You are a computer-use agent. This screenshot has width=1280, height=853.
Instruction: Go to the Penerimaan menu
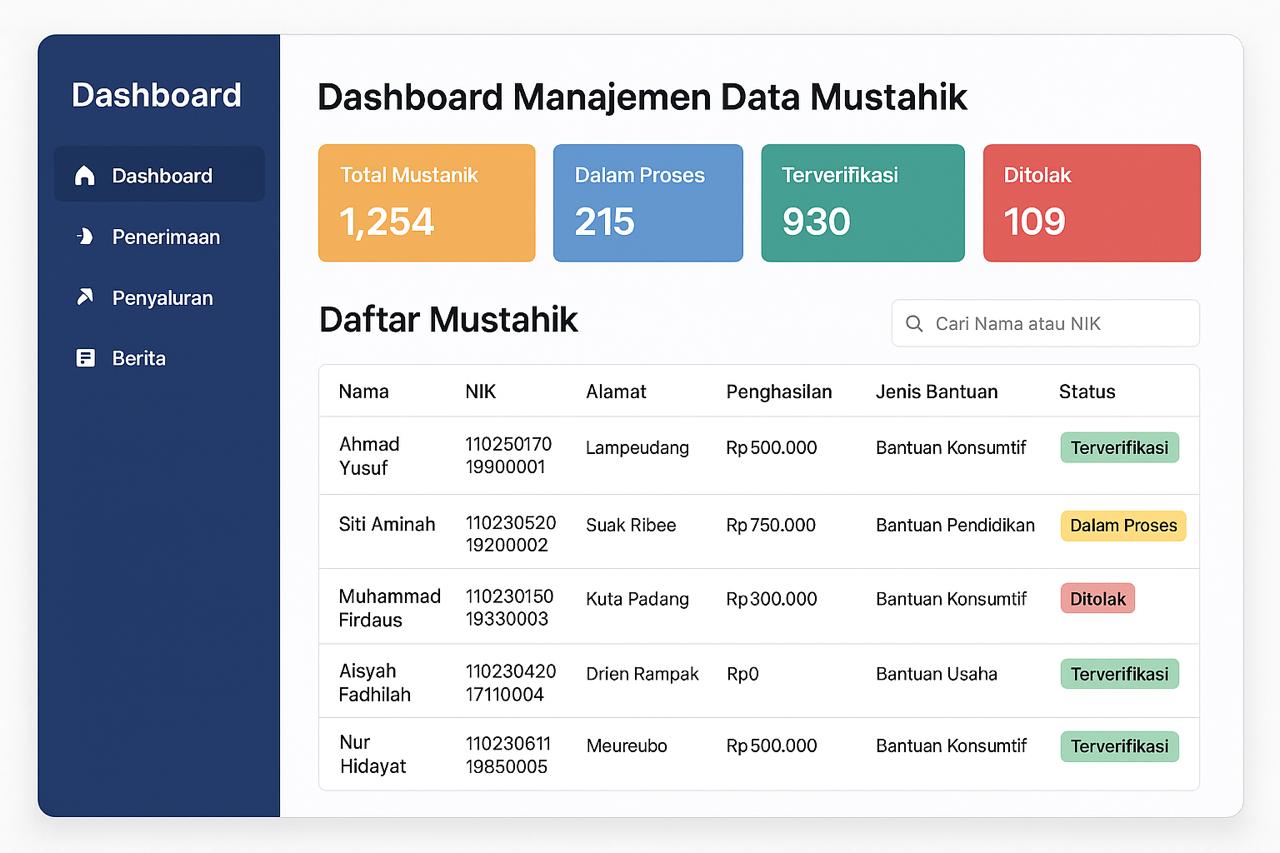tap(165, 237)
